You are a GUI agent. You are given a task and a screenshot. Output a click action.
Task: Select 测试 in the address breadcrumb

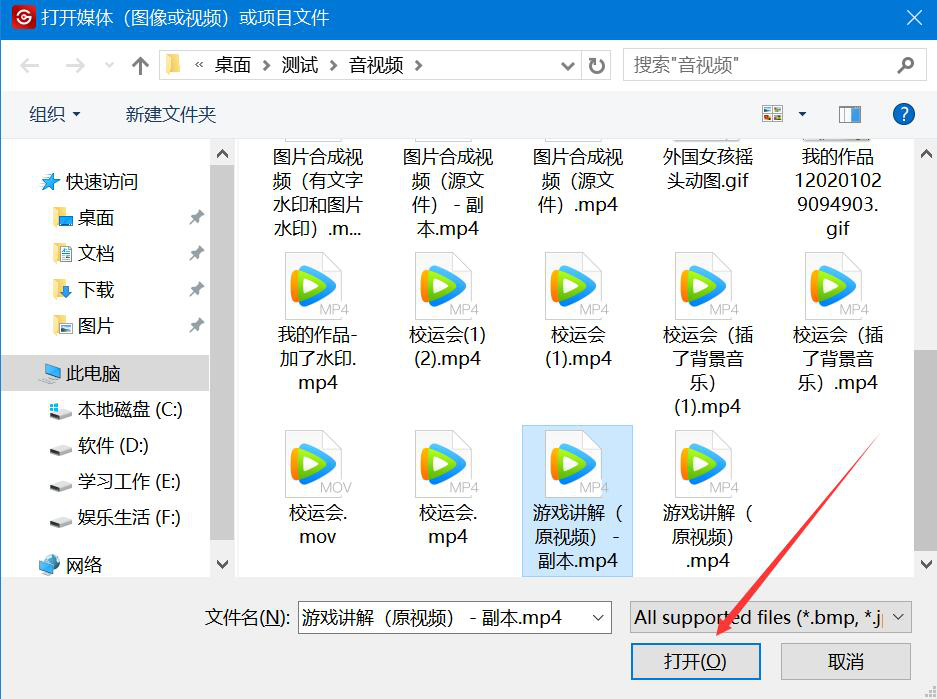coord(299,65)
